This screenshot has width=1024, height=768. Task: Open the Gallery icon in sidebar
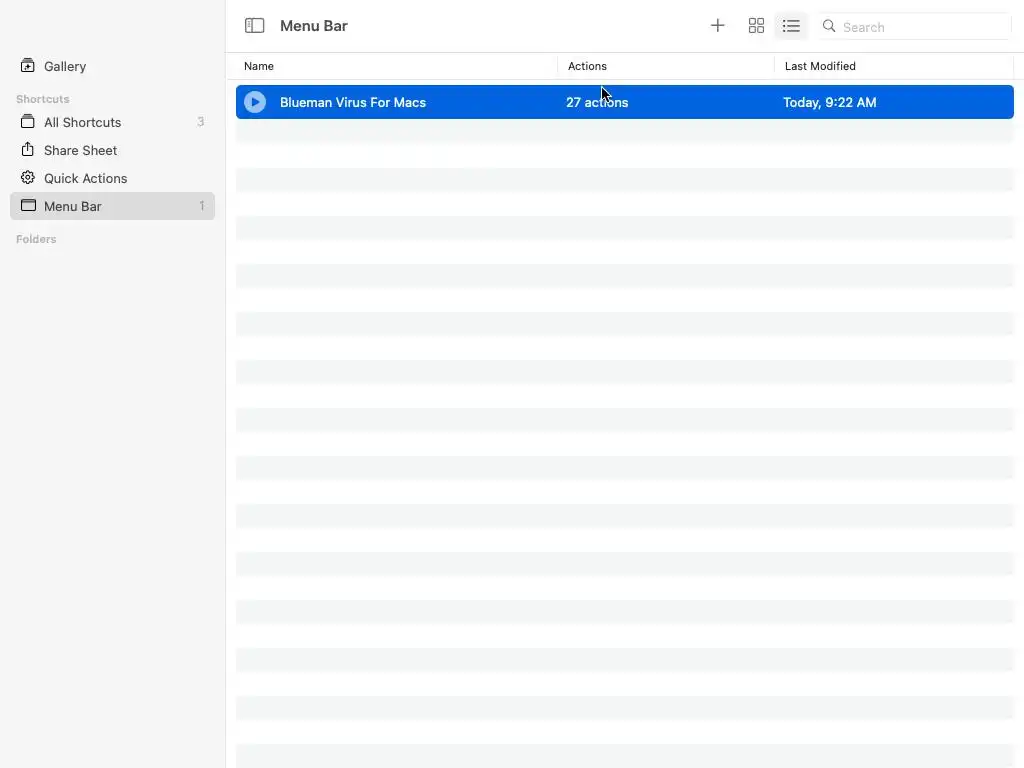coord(27,65)
